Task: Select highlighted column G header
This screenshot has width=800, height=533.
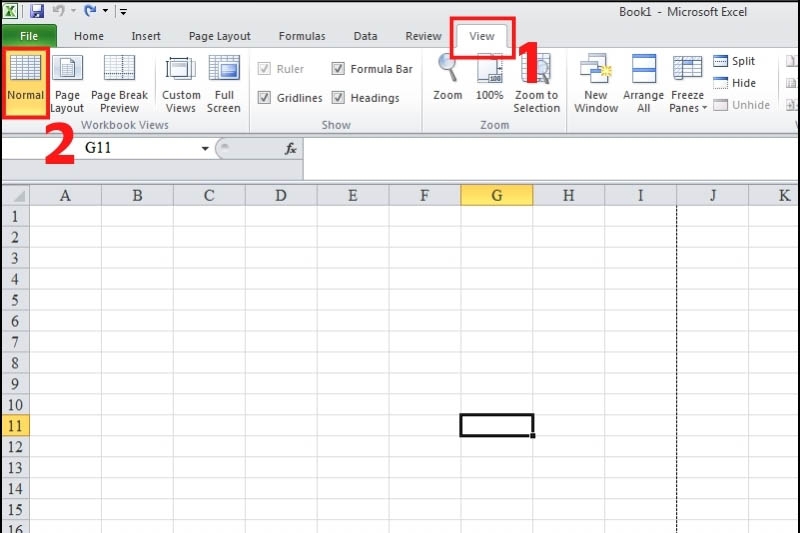Action: pyautogui.click(x=497, y=195)
